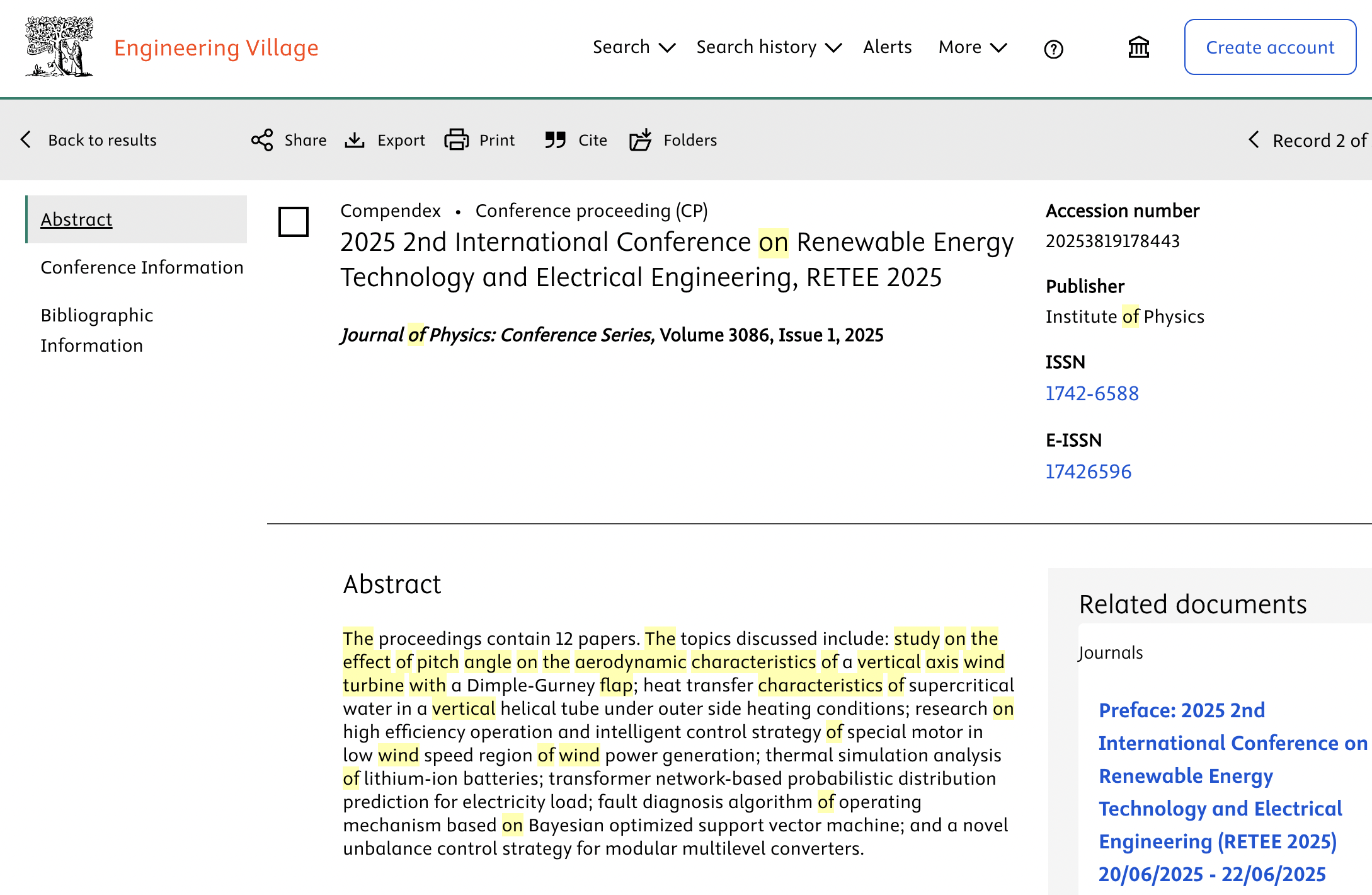Click the Cite quotation icon
The width and height of the screenshot is (1372, 895).
[555, 140]
